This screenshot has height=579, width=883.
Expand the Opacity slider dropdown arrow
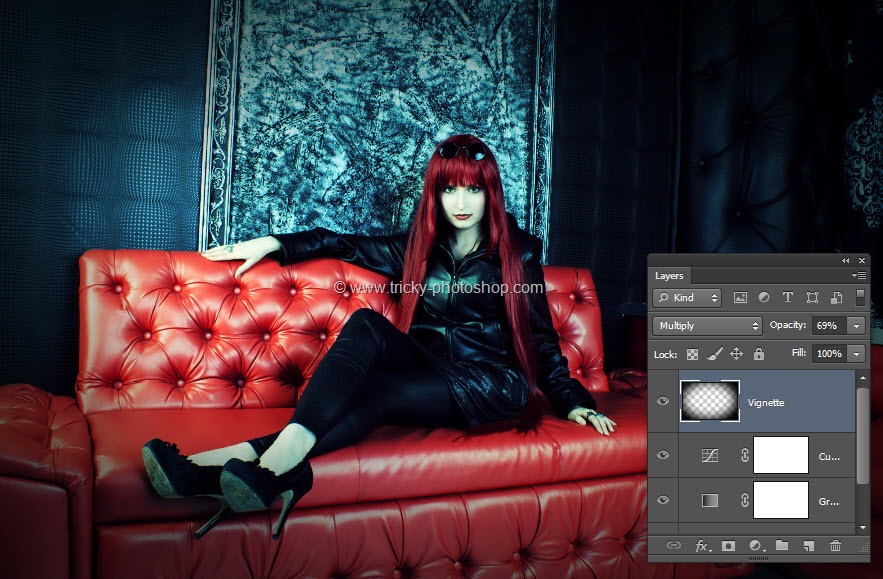coord(856,326)
